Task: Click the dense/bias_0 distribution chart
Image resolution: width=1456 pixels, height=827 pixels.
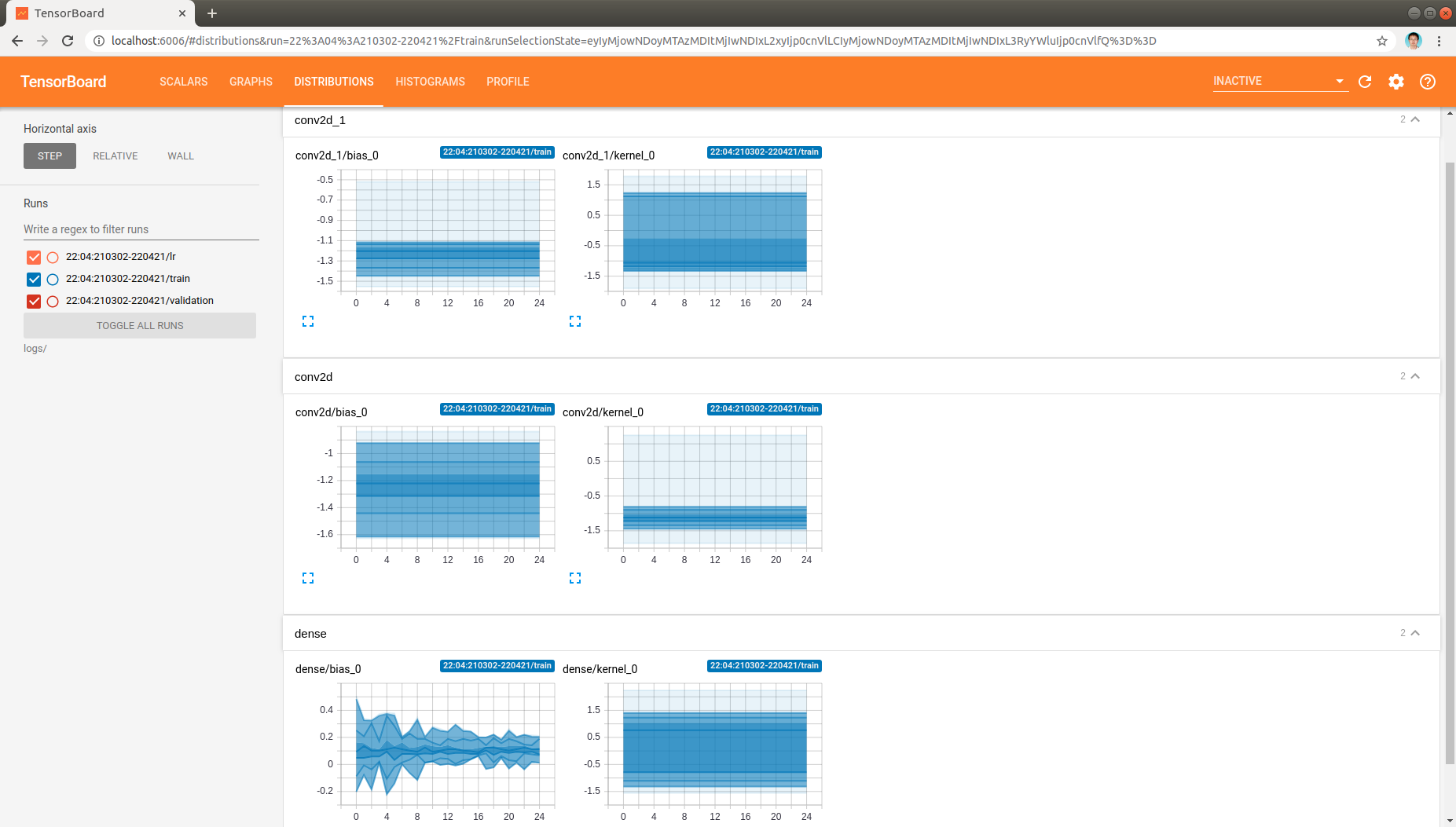Action: pos(448,745)
